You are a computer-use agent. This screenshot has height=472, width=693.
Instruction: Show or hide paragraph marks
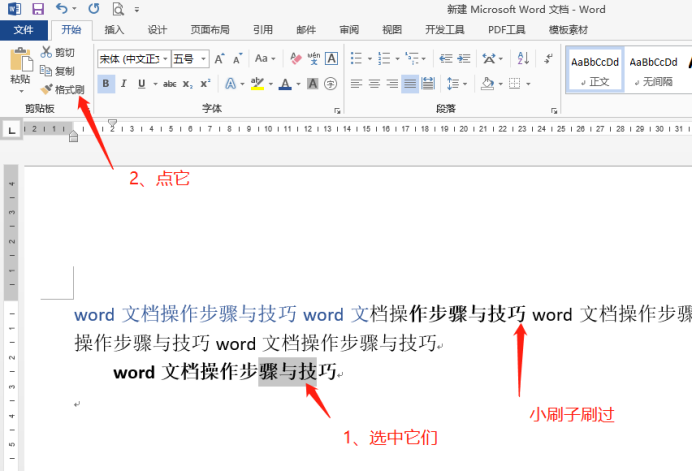548,58
